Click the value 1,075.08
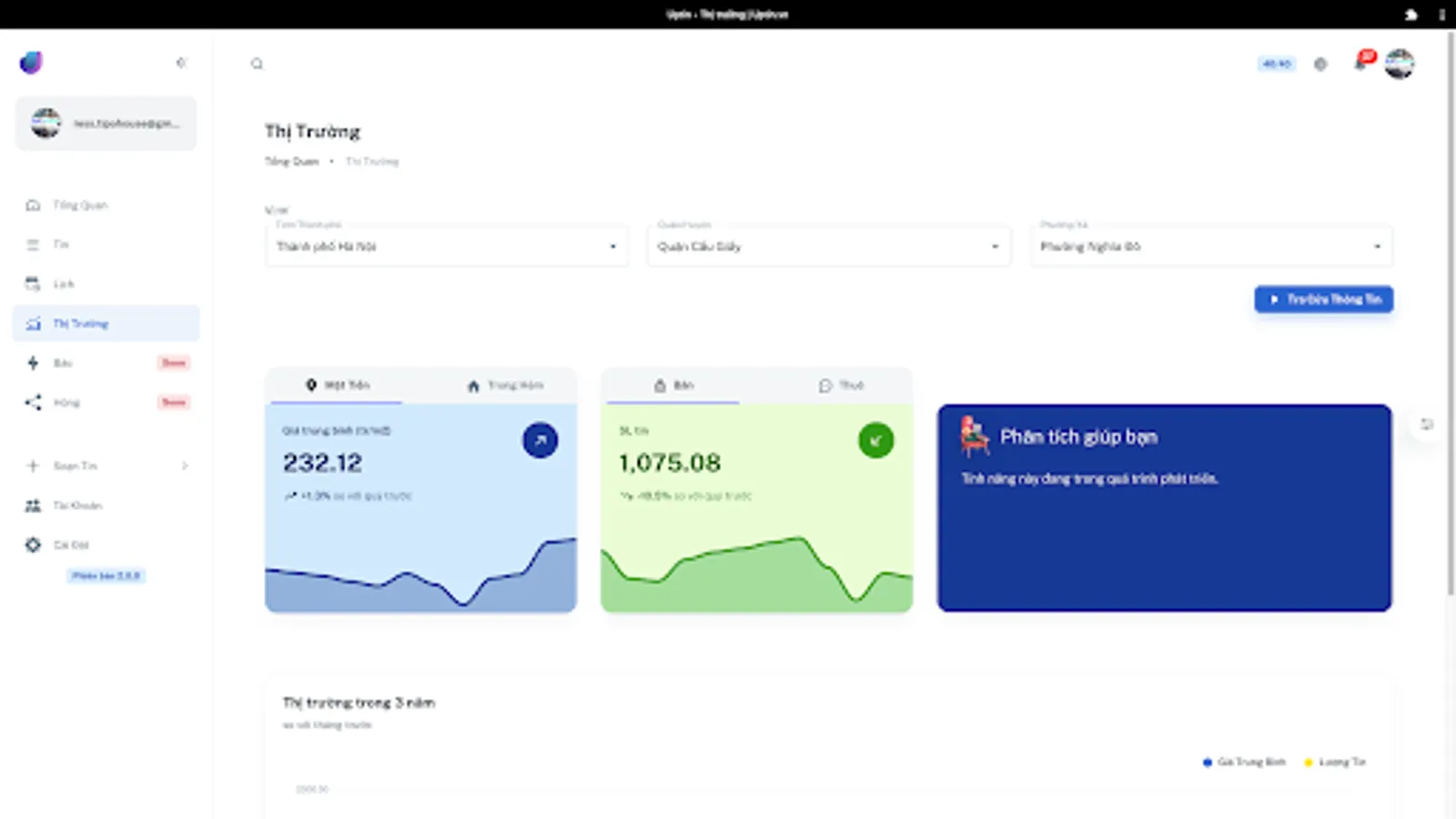1456x819 pixels. pos(670,463)
